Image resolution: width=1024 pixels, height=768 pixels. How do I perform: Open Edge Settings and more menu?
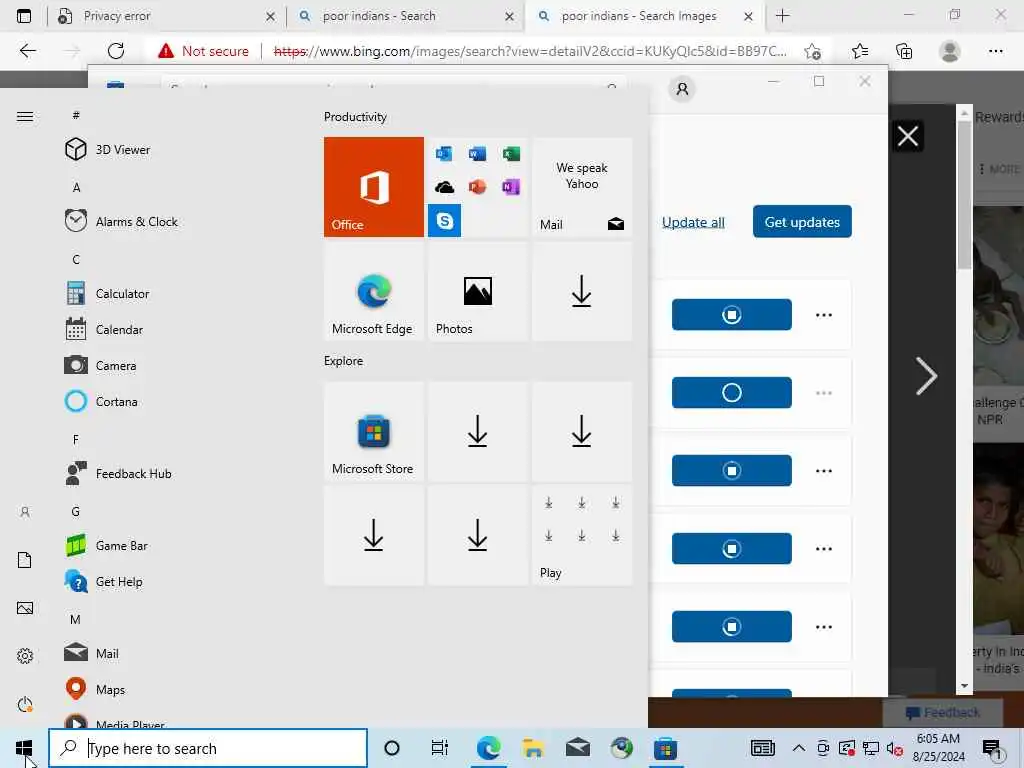coord(995,51)
